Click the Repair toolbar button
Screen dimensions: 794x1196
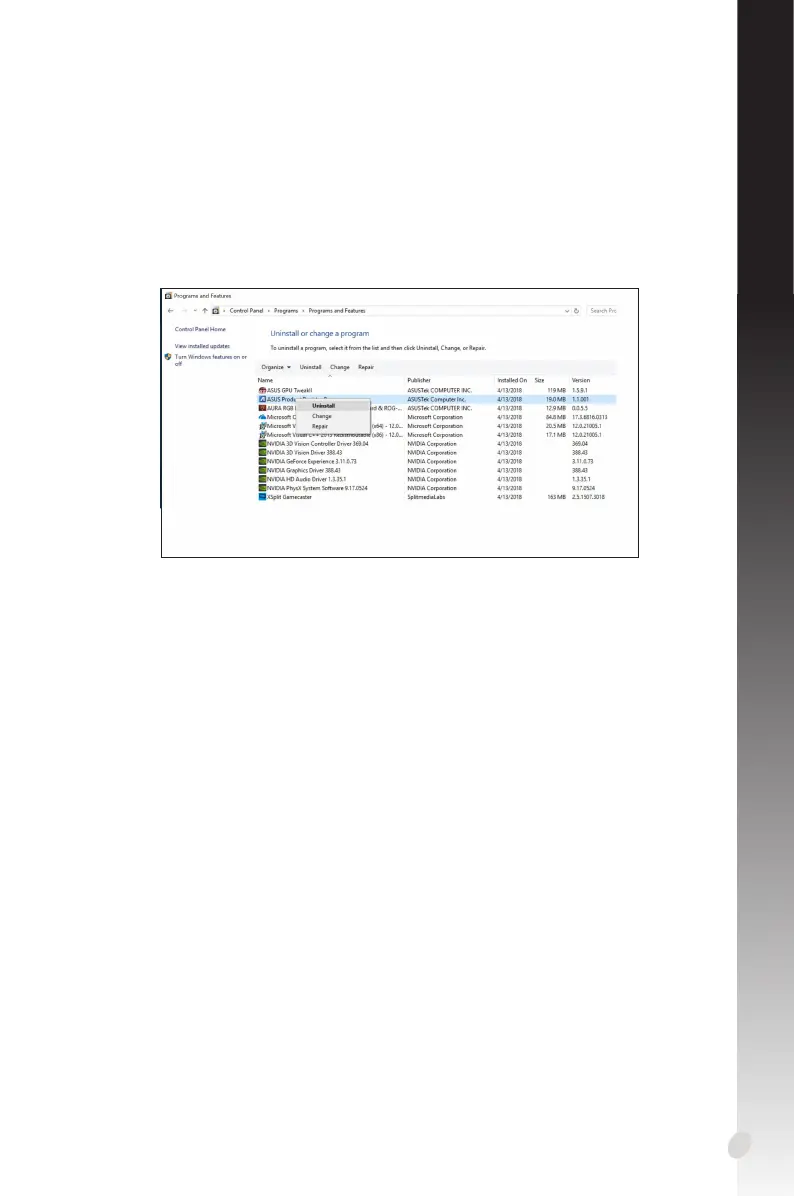tap(366, 367)
